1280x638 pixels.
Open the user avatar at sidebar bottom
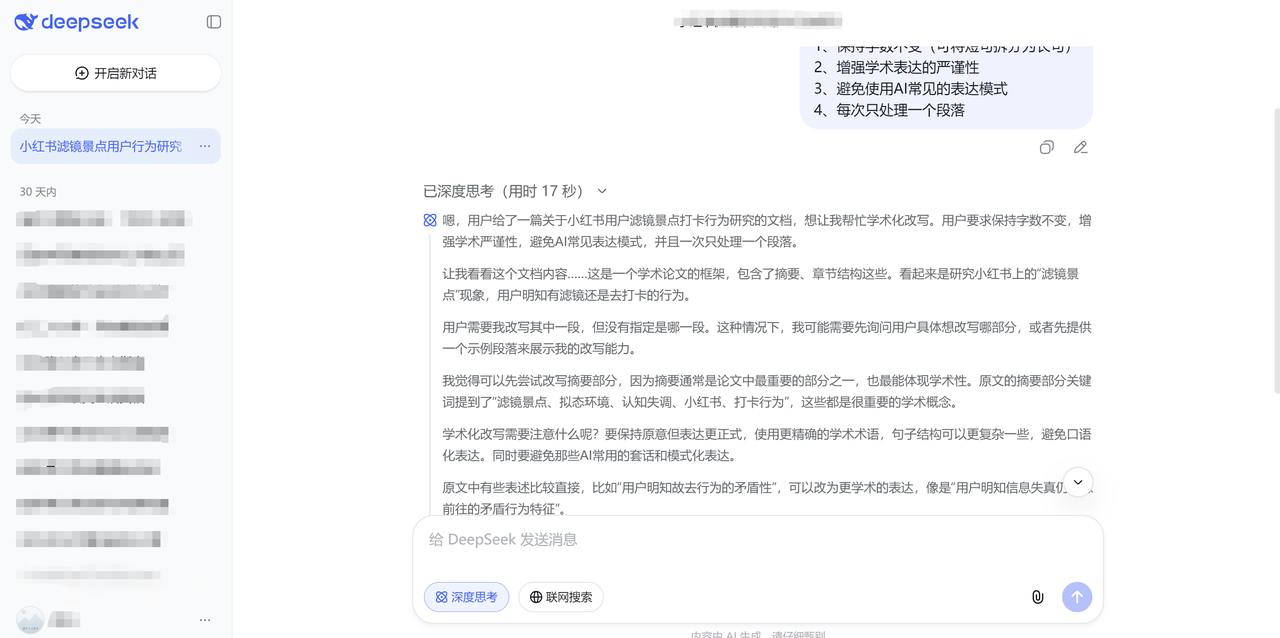31,620
